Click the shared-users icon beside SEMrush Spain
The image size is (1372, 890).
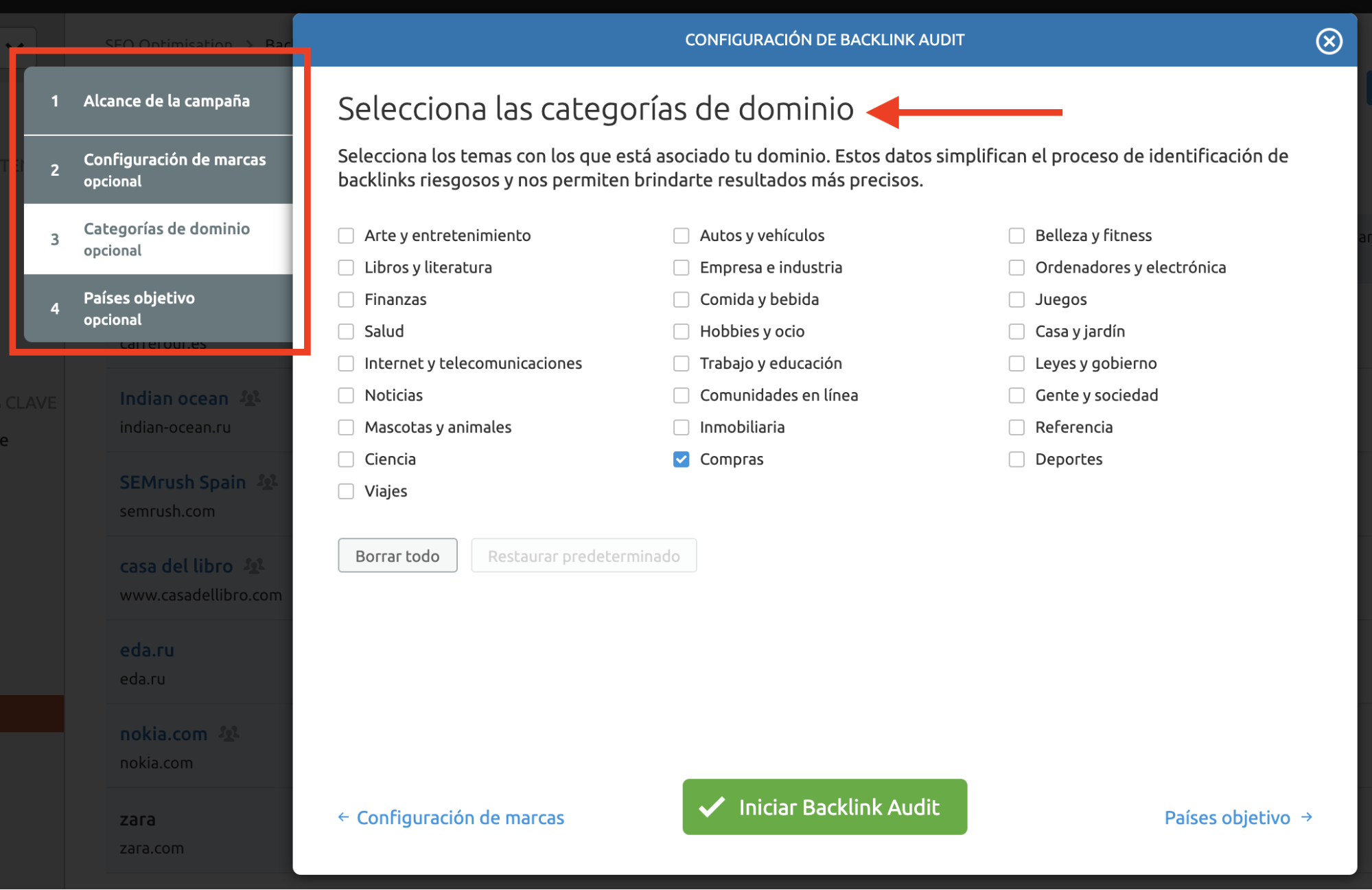click(x=267, y=482)
